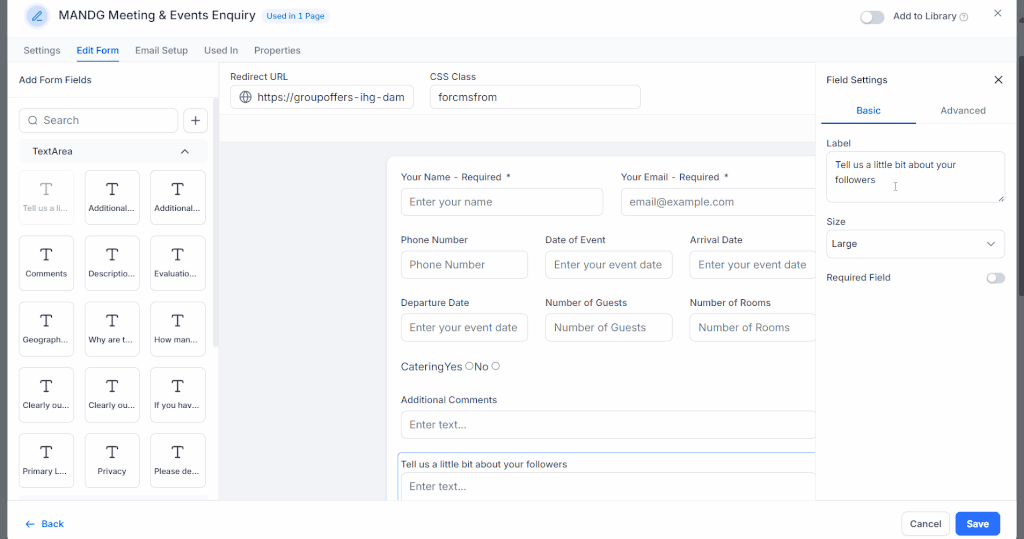Image resolution: width=1024 pixels, height=539 pixels.
Task: Click the Arrival Date input field
Action: (x=752, y=265)
